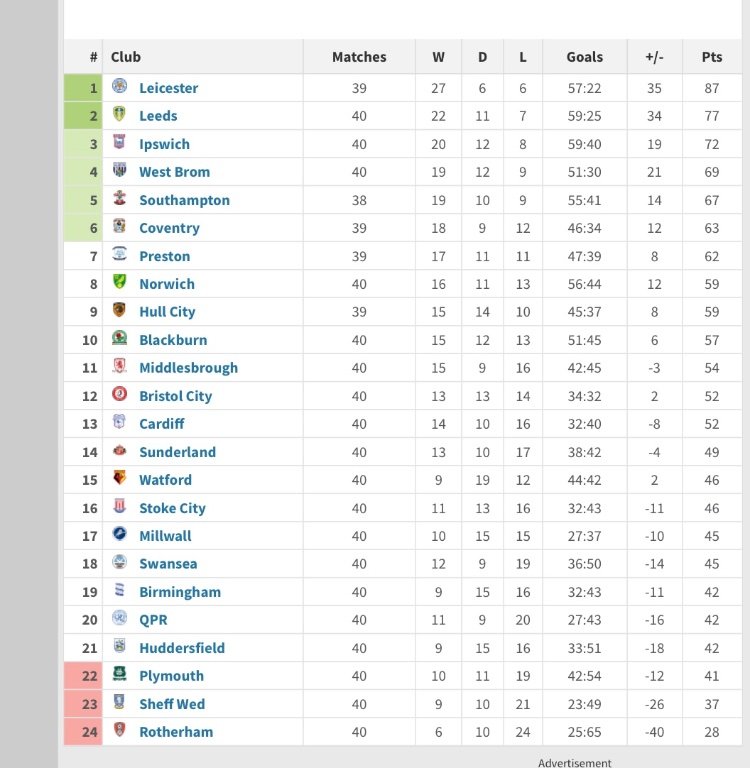This screenshot has width=750, height=768.
Task: Open the West Brom club link
Action: click(174, 172)
